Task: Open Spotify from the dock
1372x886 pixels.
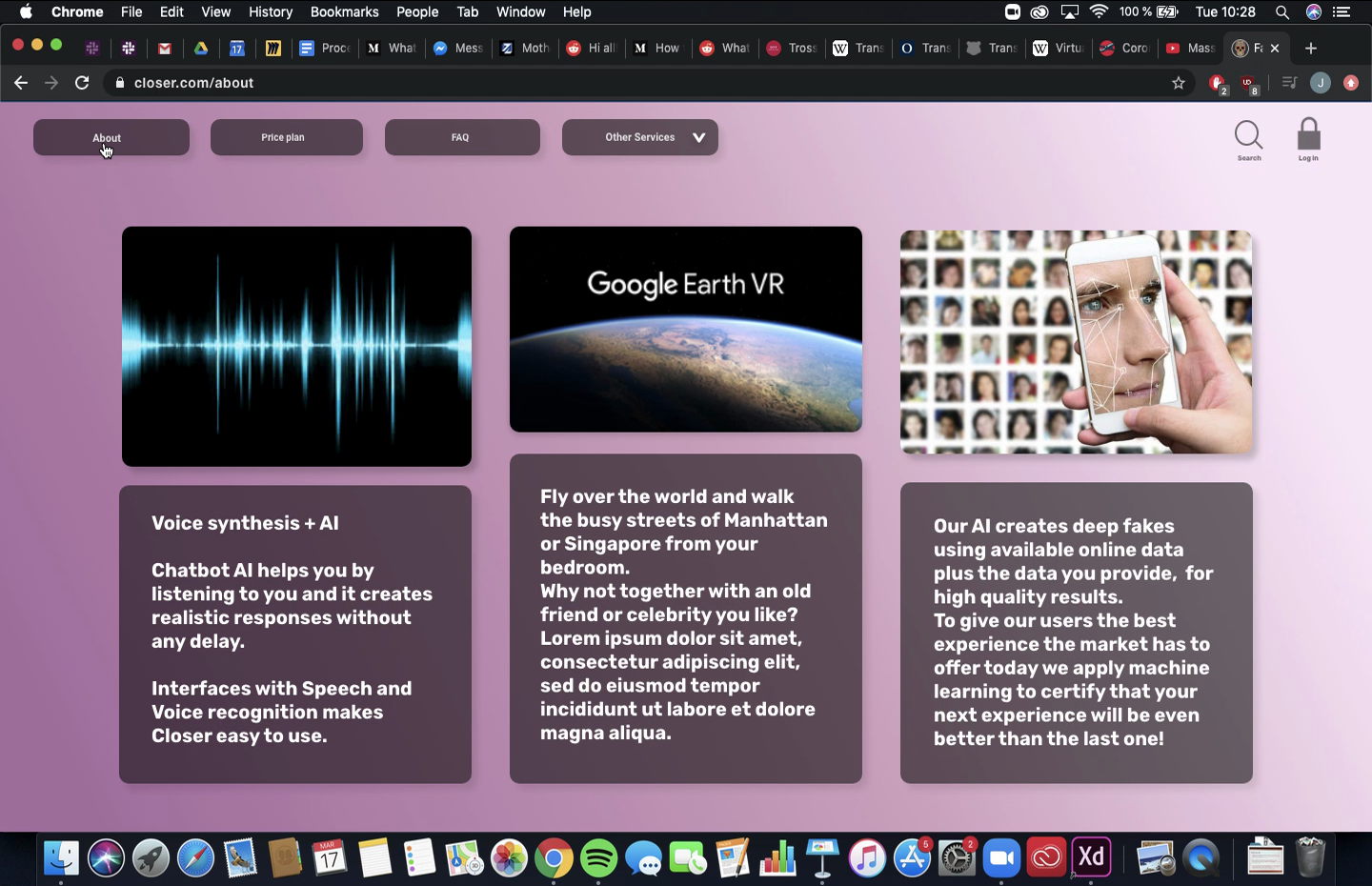Action: coord(598,858)
